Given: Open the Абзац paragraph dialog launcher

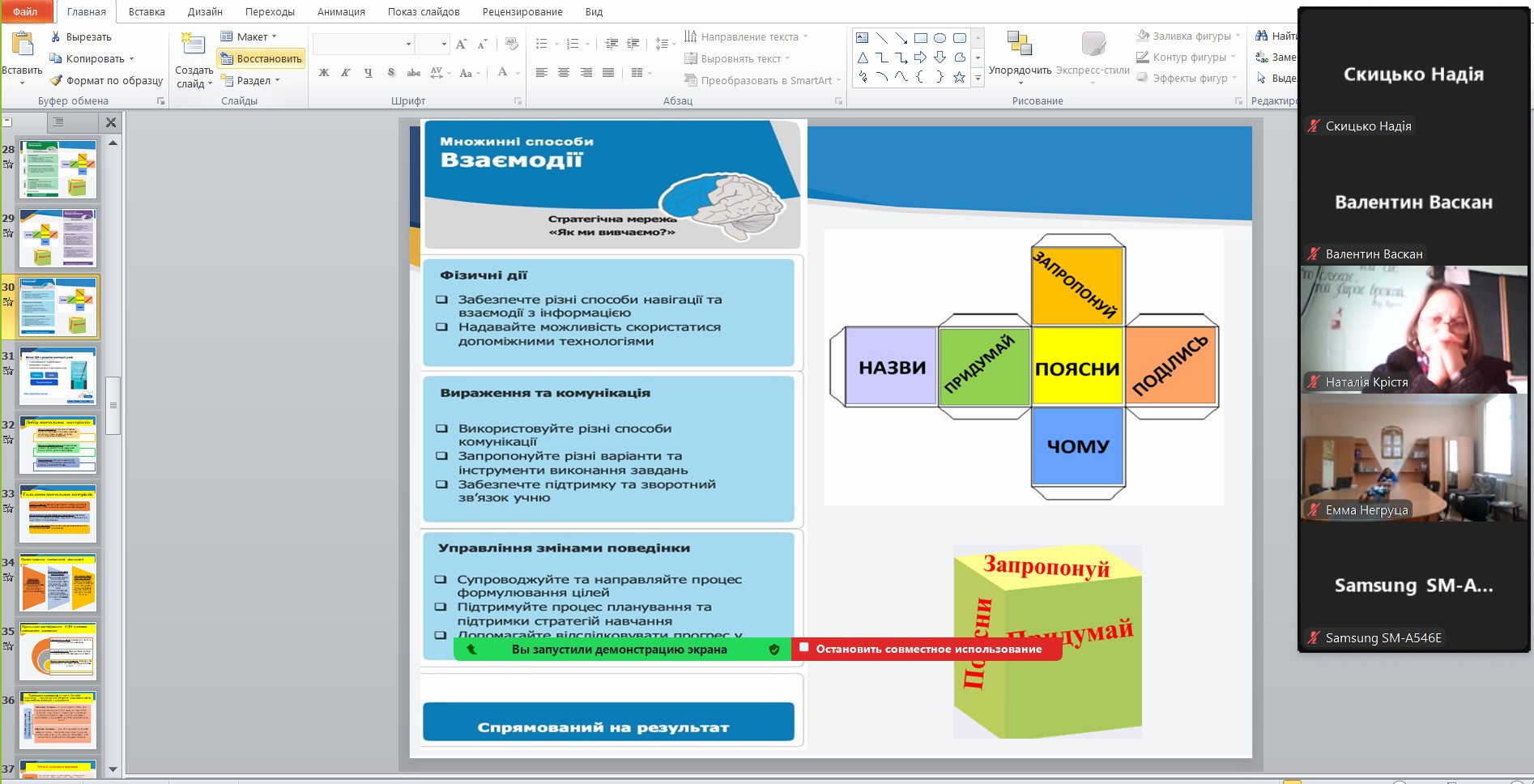Looking at the screenshot, I should 838,101.
